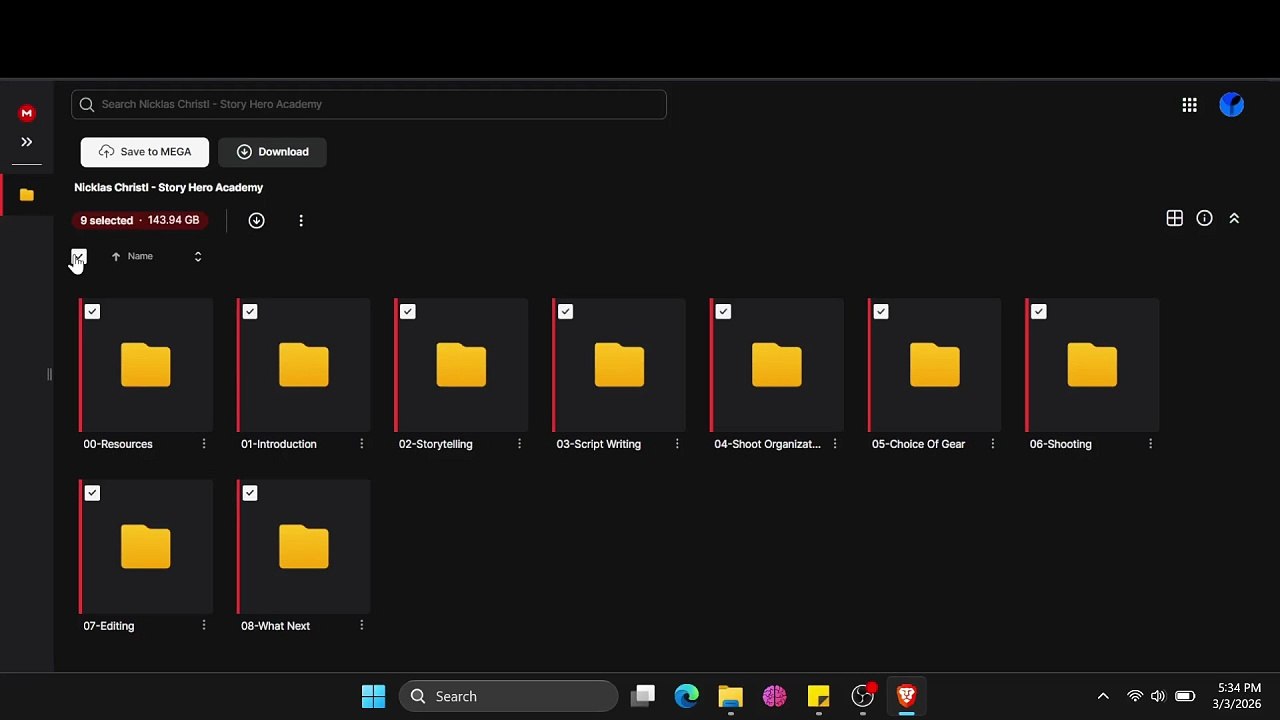Uncheck the 04-Shoot Organization folder checkbox

(723, 312)
